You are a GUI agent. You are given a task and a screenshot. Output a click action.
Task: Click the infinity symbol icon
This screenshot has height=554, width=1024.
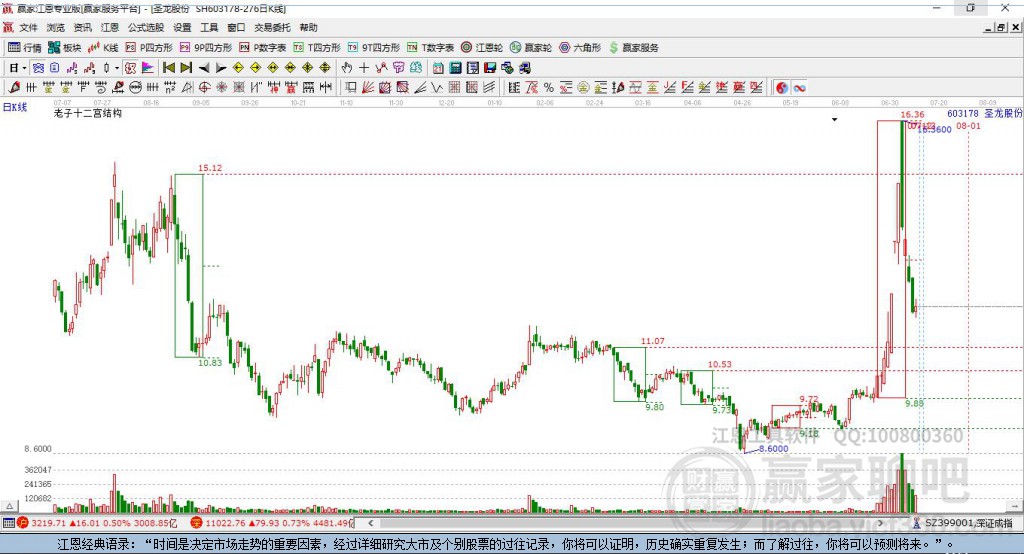click(800, 88)
